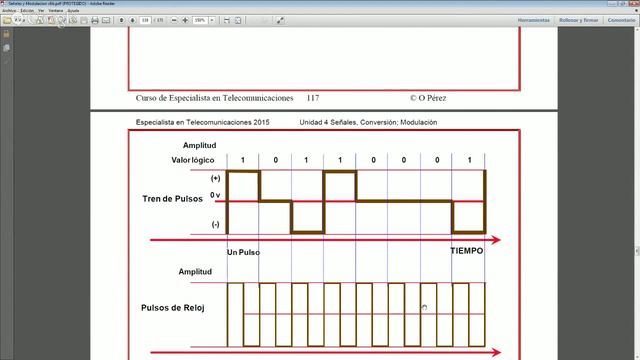Go to previous page arrow
The width and height of the screenshot is (640, 360).
click(x=121, y=20)
